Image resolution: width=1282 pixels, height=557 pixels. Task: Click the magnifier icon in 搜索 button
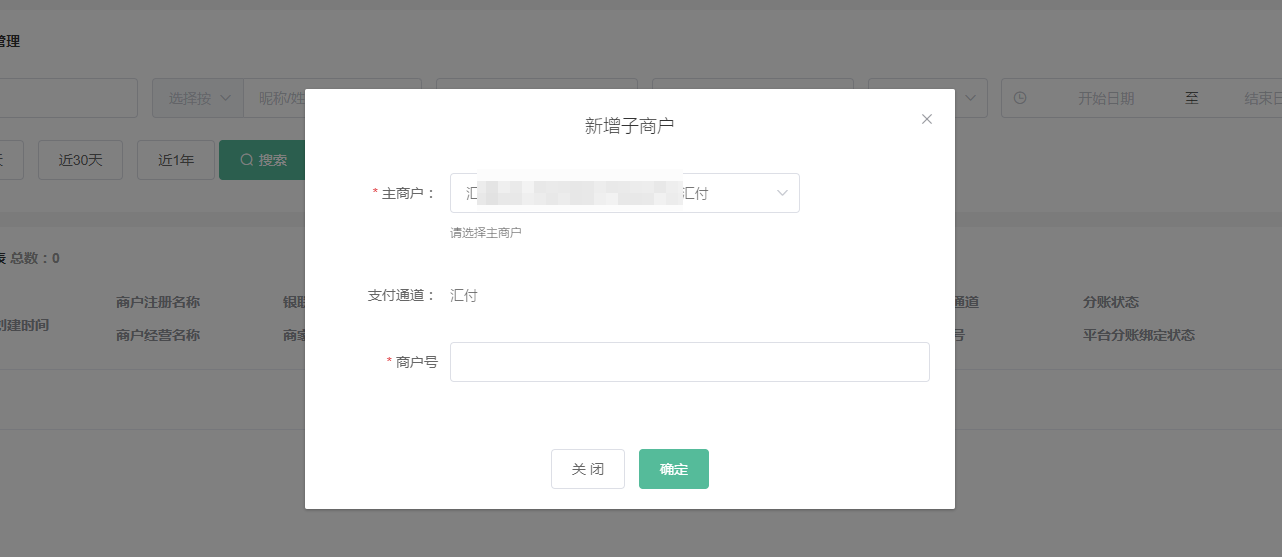click(x=246, y=160)
